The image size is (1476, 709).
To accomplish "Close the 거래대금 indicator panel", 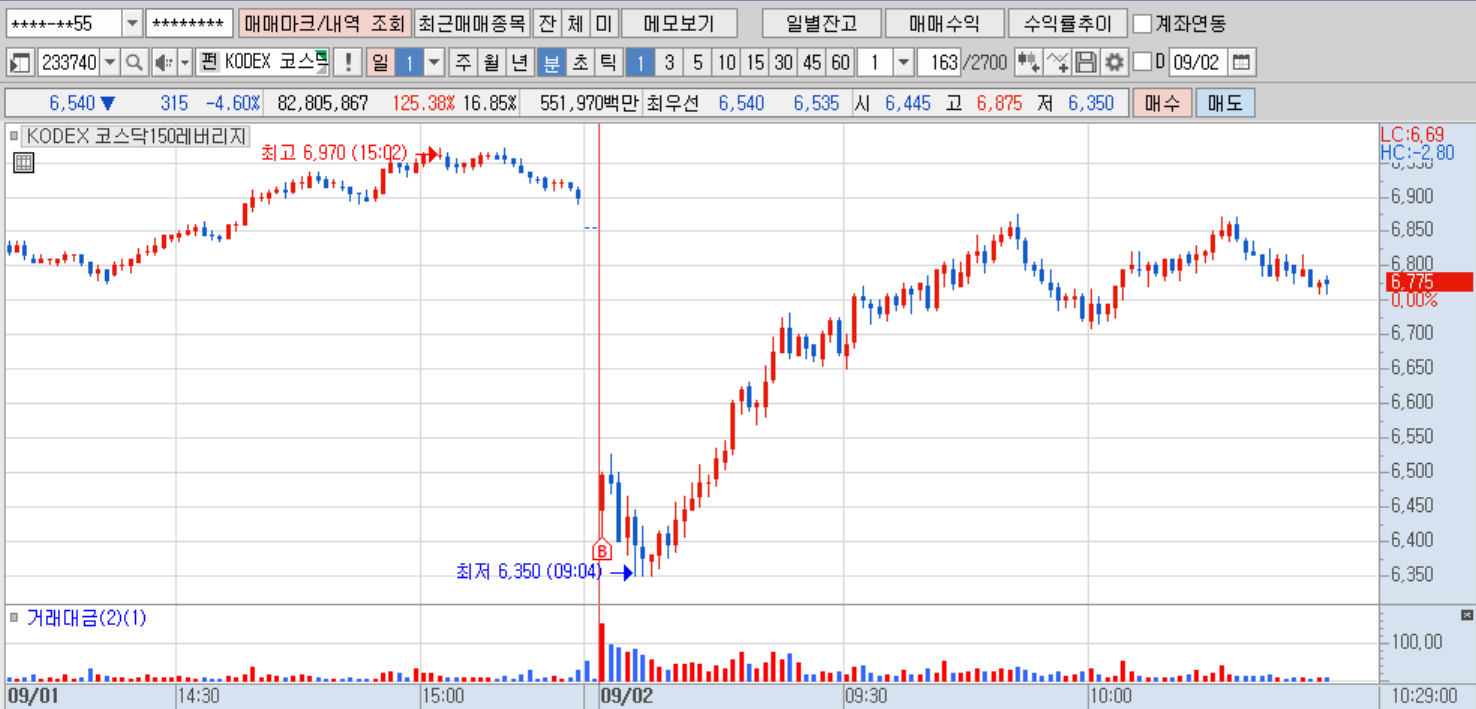I will click(x=1467, y=615).
